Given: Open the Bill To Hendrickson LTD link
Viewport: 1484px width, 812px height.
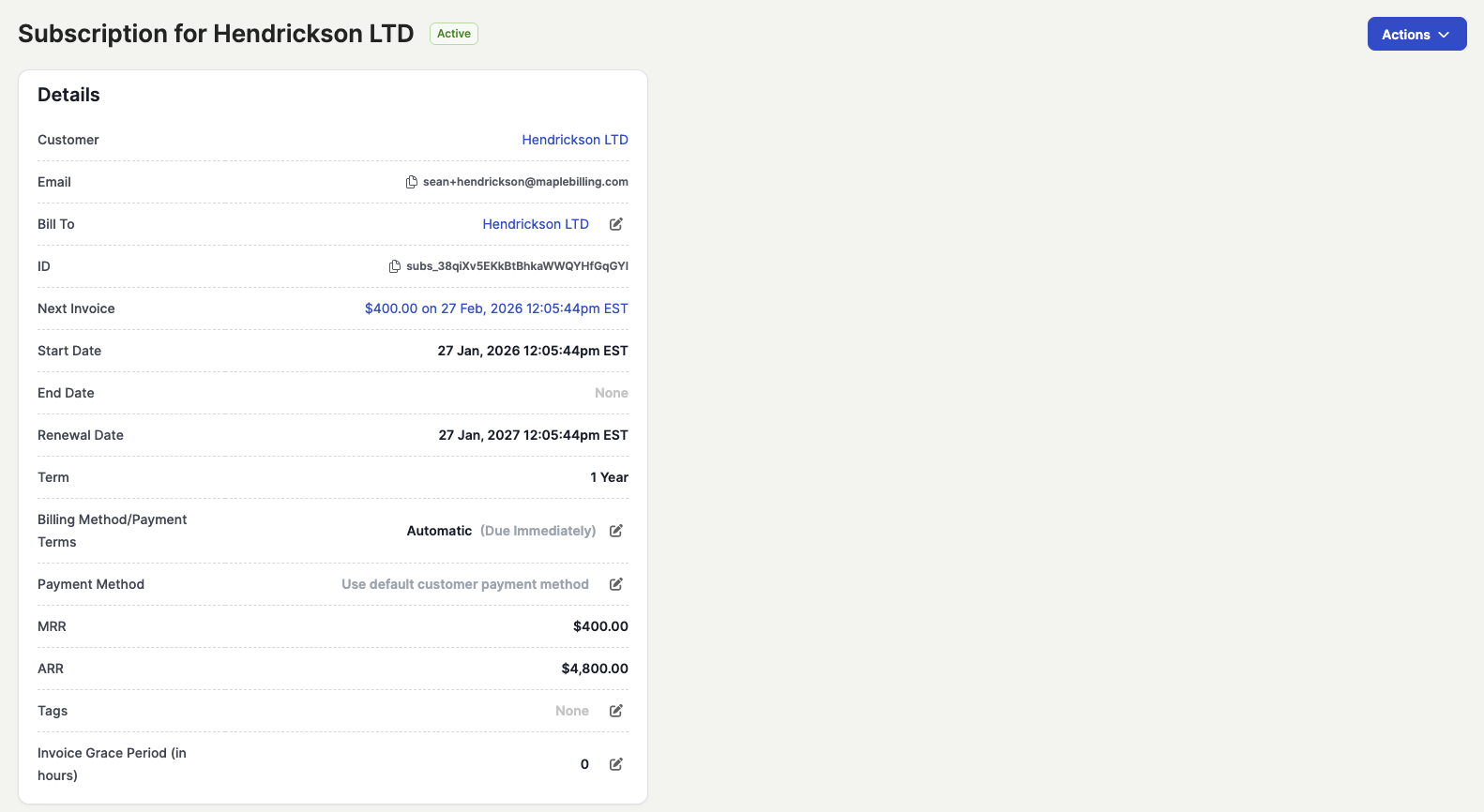Looking at the screenshot, I should tap(536, 224).
